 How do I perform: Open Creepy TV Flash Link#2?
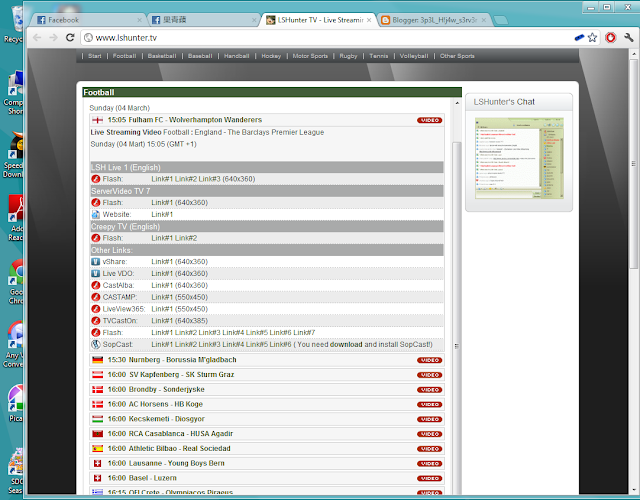pyautogui.click(x=185, y=238)
